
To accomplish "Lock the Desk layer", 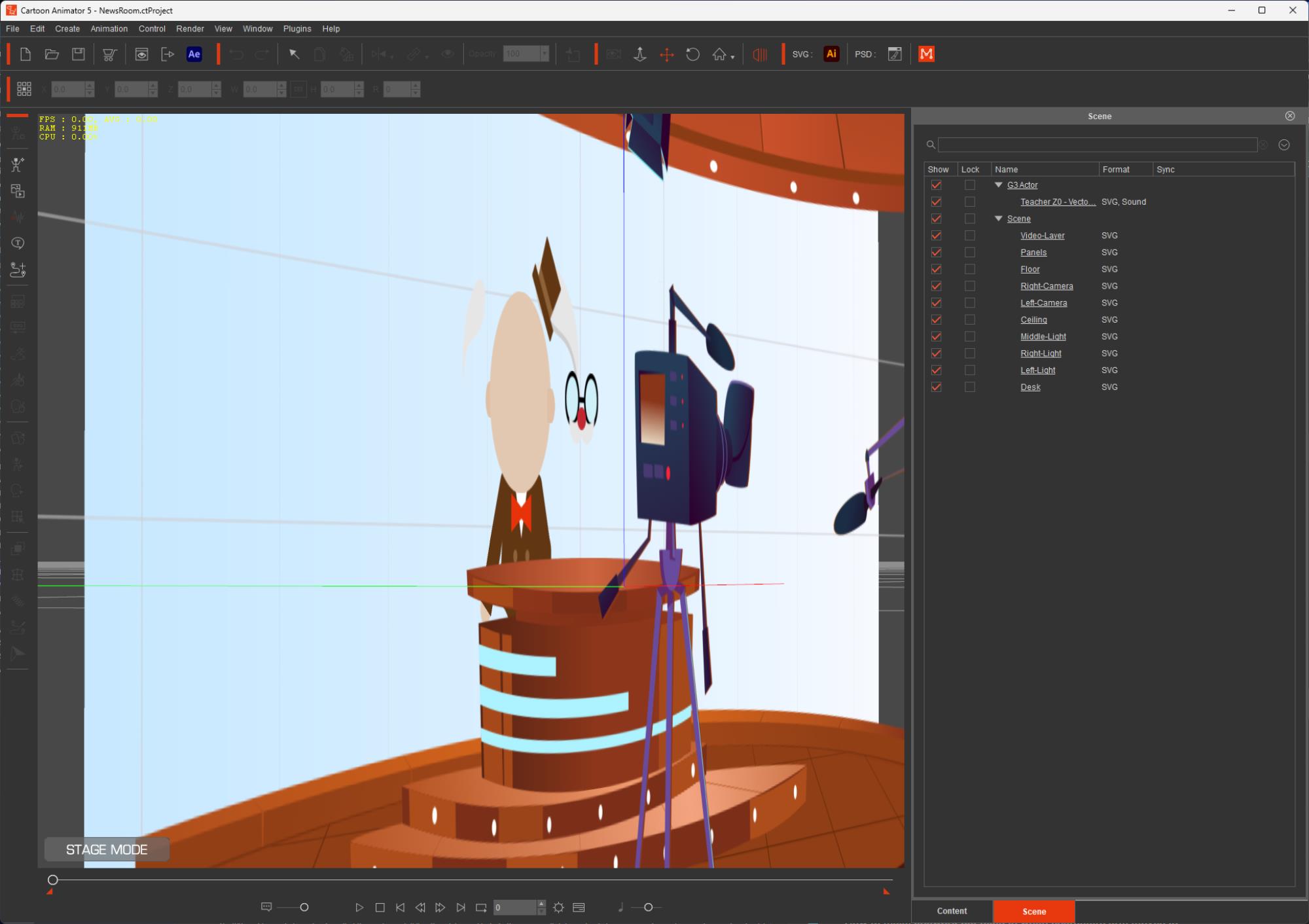I will (x=970, y=387).
